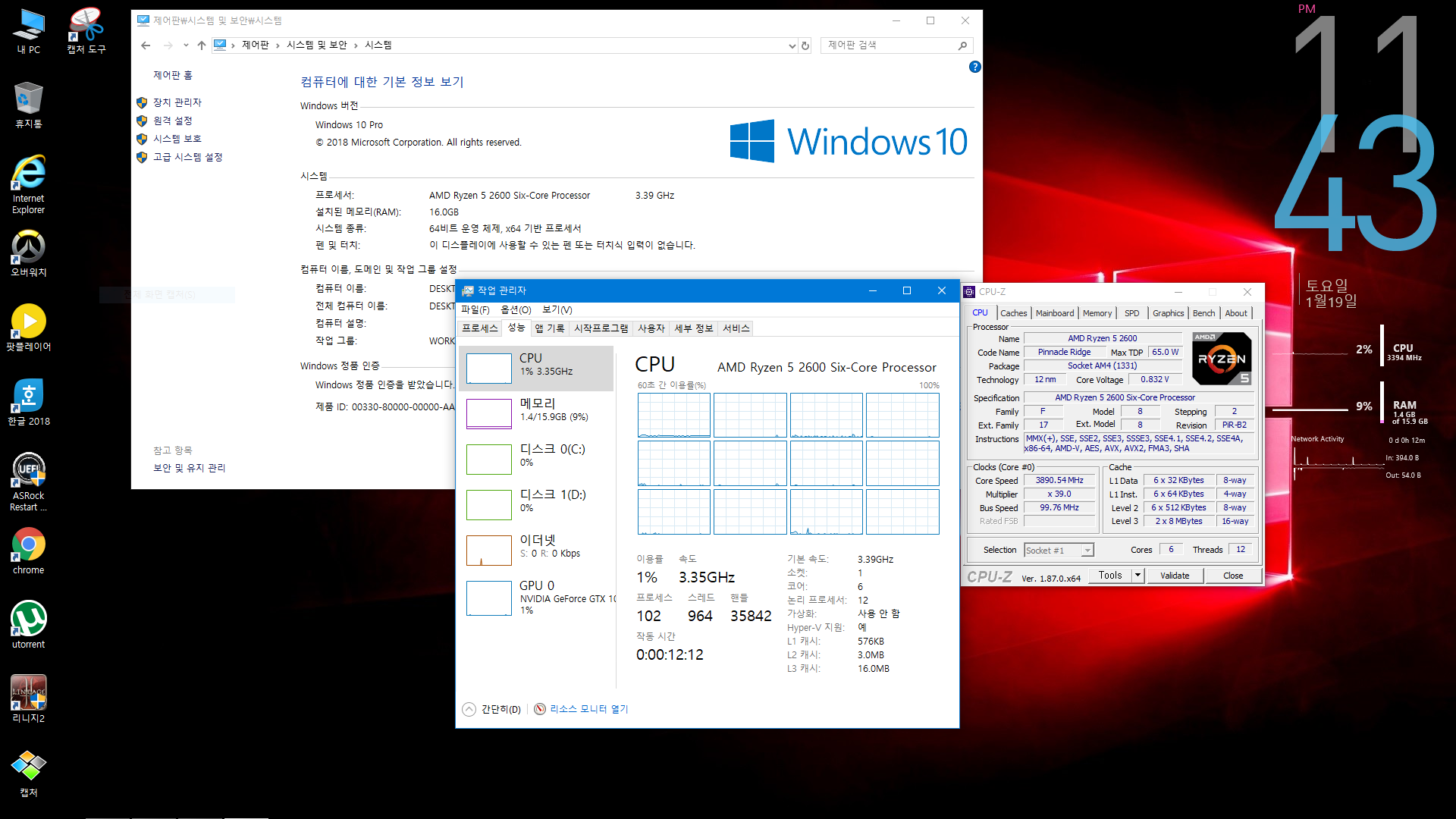Open the Caches tab in CPU-Z

coord(1013,313)
